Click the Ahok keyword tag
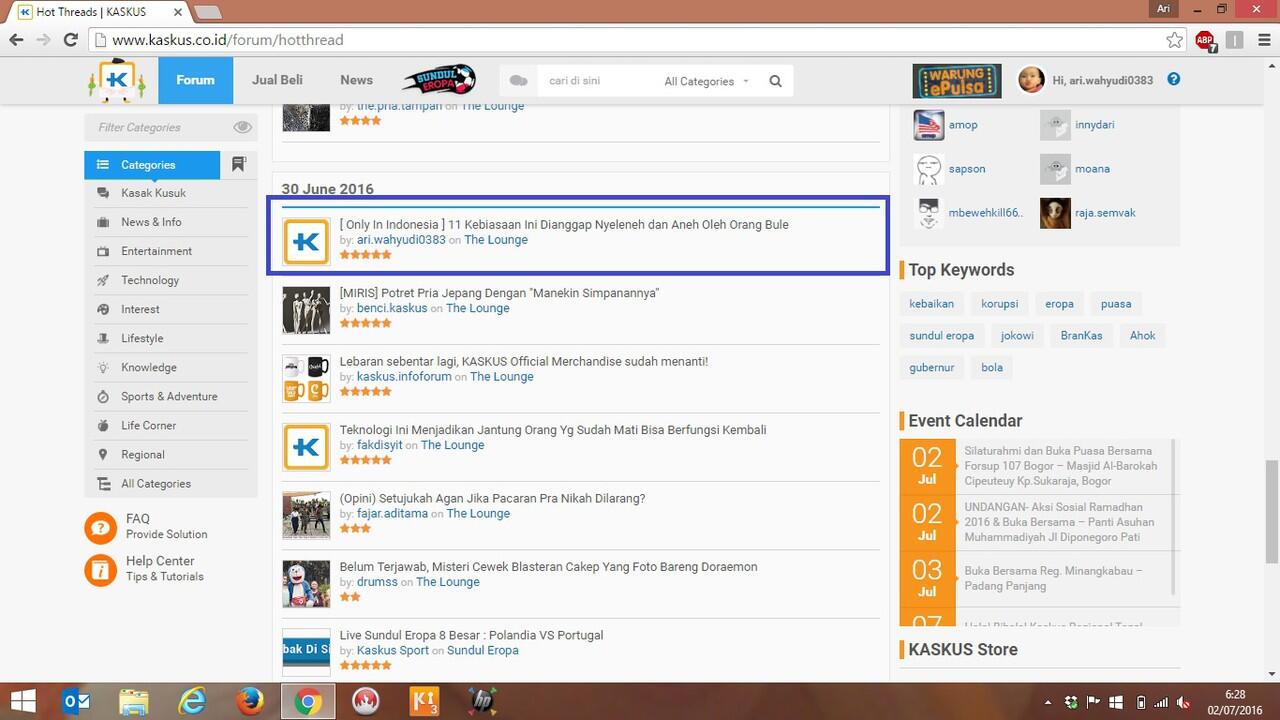 coord(1142,336)
